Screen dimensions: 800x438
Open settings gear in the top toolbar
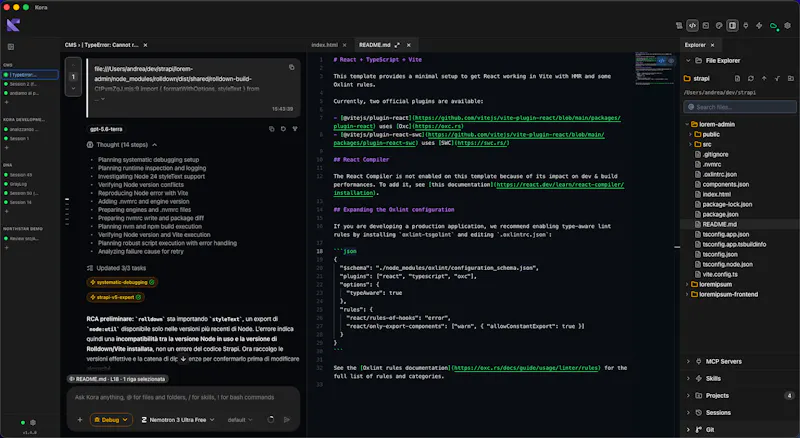tap(787, 26)
